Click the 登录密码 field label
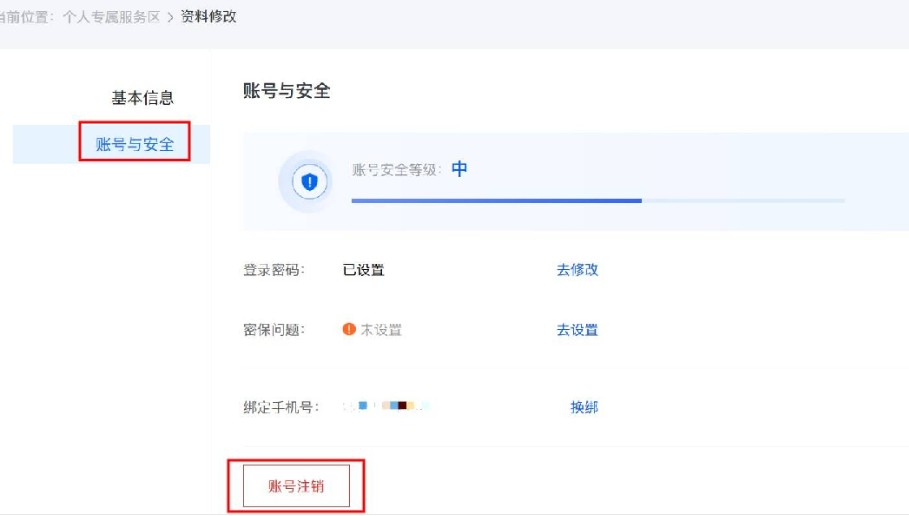This screenshot has width=909, height=516. pyautogui.click(x=274, y=270)
